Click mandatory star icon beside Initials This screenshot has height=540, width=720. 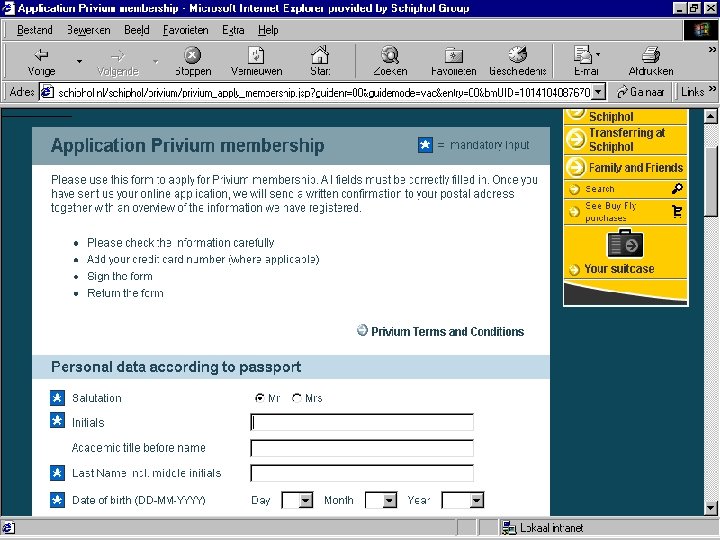click(57, 421)
